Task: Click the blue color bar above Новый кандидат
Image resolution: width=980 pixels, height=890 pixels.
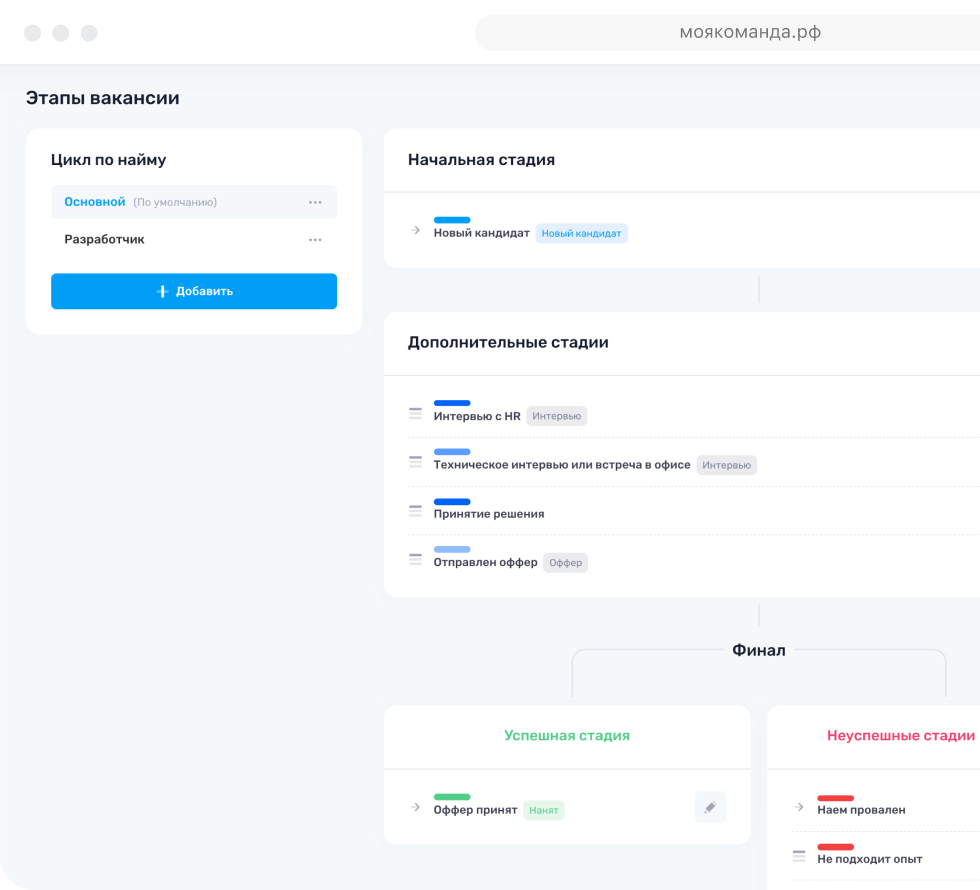Action: click(452, 220)
